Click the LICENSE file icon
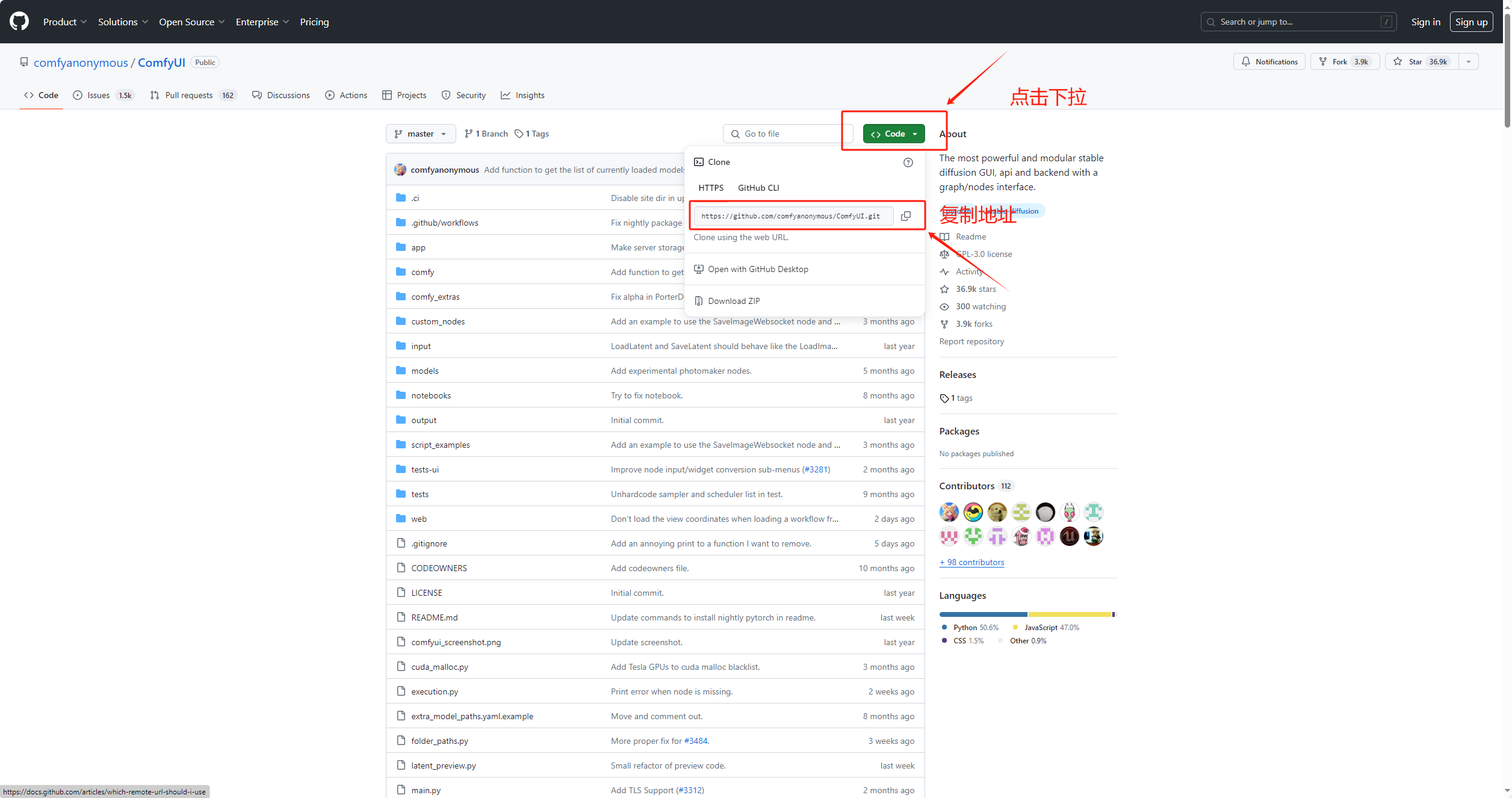 click(401, 592)
